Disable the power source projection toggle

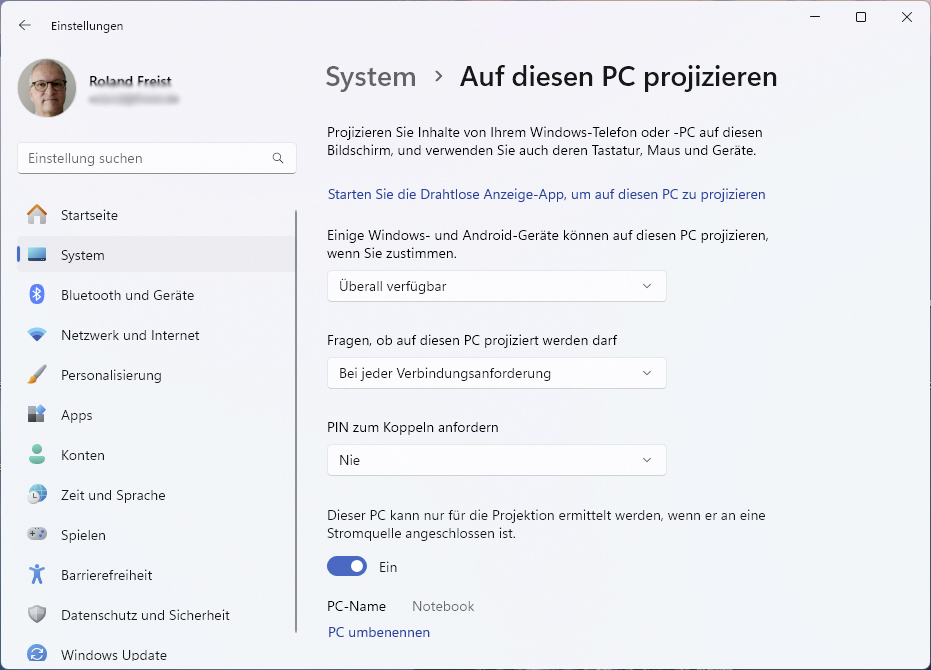(x=347, y=566)
